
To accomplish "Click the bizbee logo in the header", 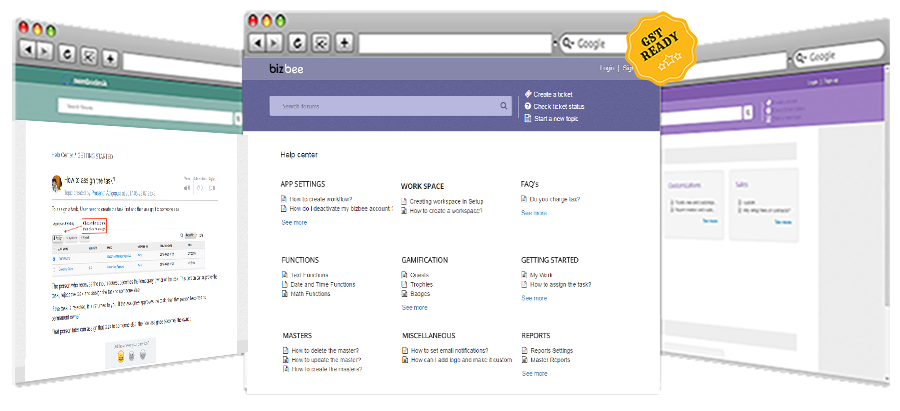I will (286, 69).
